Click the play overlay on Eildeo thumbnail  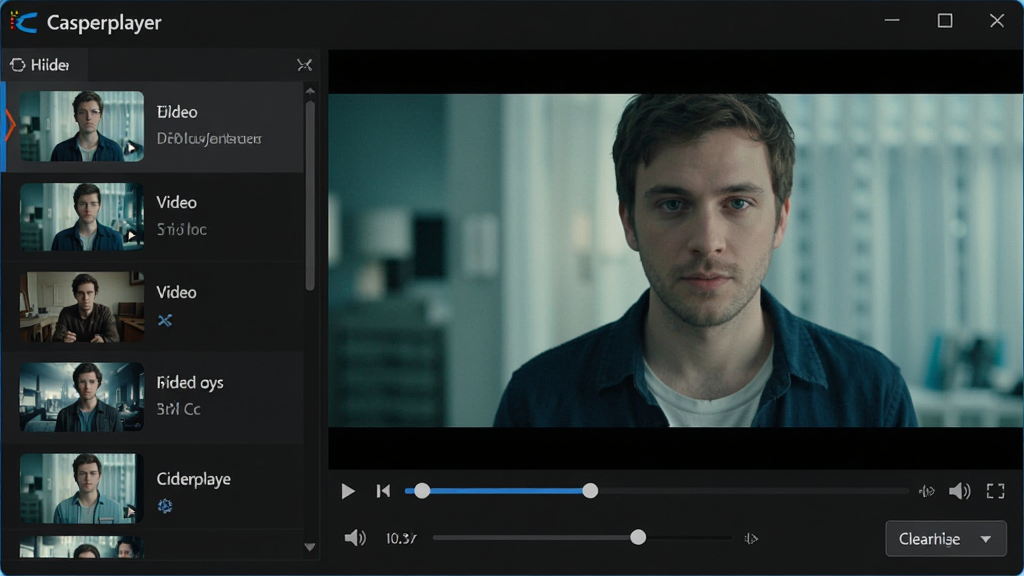[x=132, y=148]
